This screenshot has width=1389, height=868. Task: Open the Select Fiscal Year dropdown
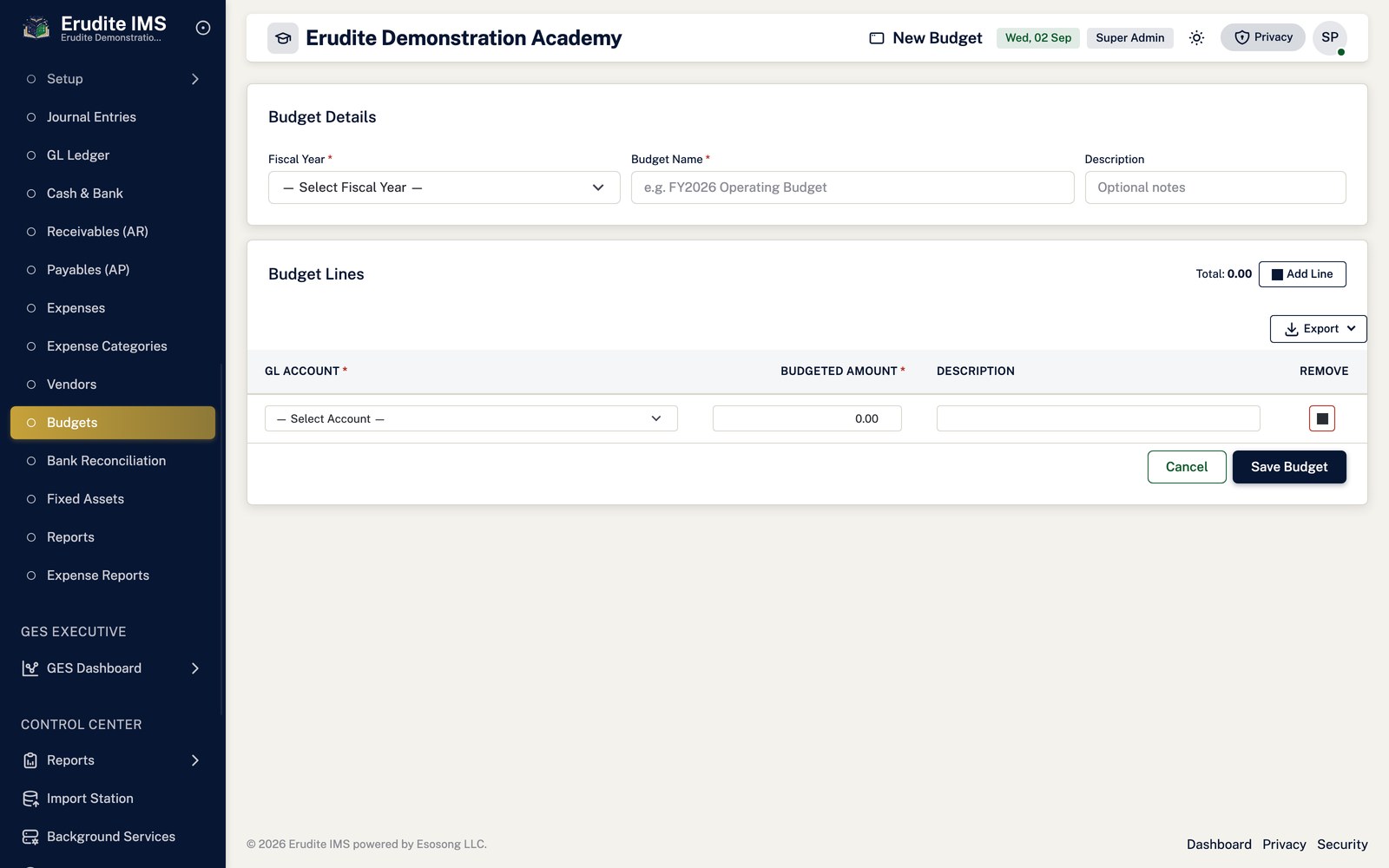[x=444, y=187]
